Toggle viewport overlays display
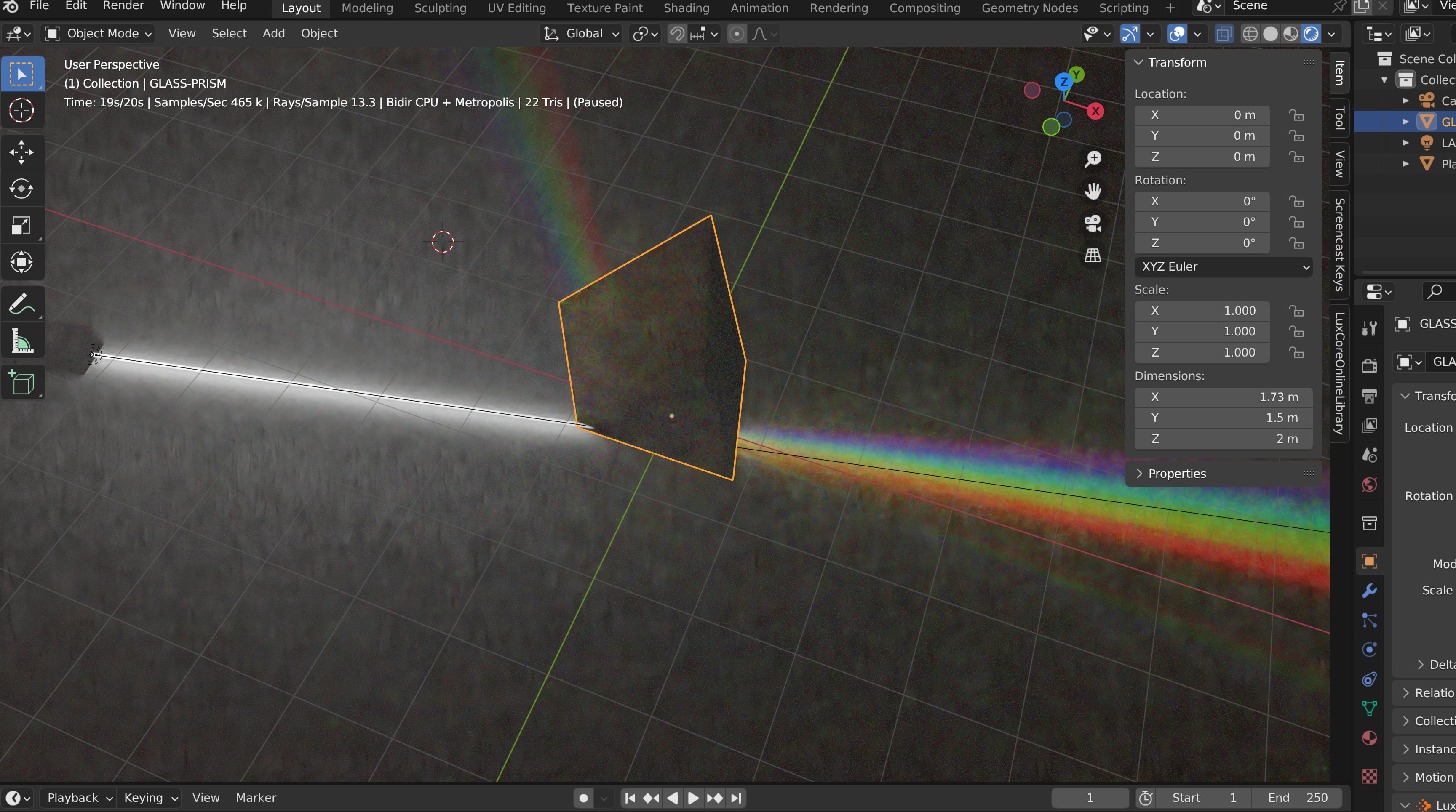Viewport: 1456px width, 812px height. [x=1177, y=34]
